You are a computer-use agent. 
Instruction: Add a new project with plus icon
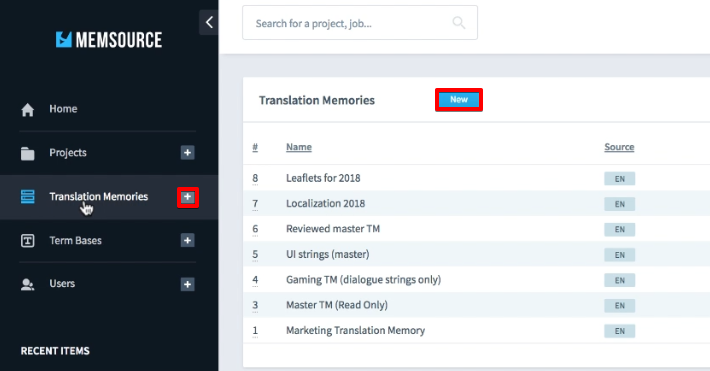(187, 153)
